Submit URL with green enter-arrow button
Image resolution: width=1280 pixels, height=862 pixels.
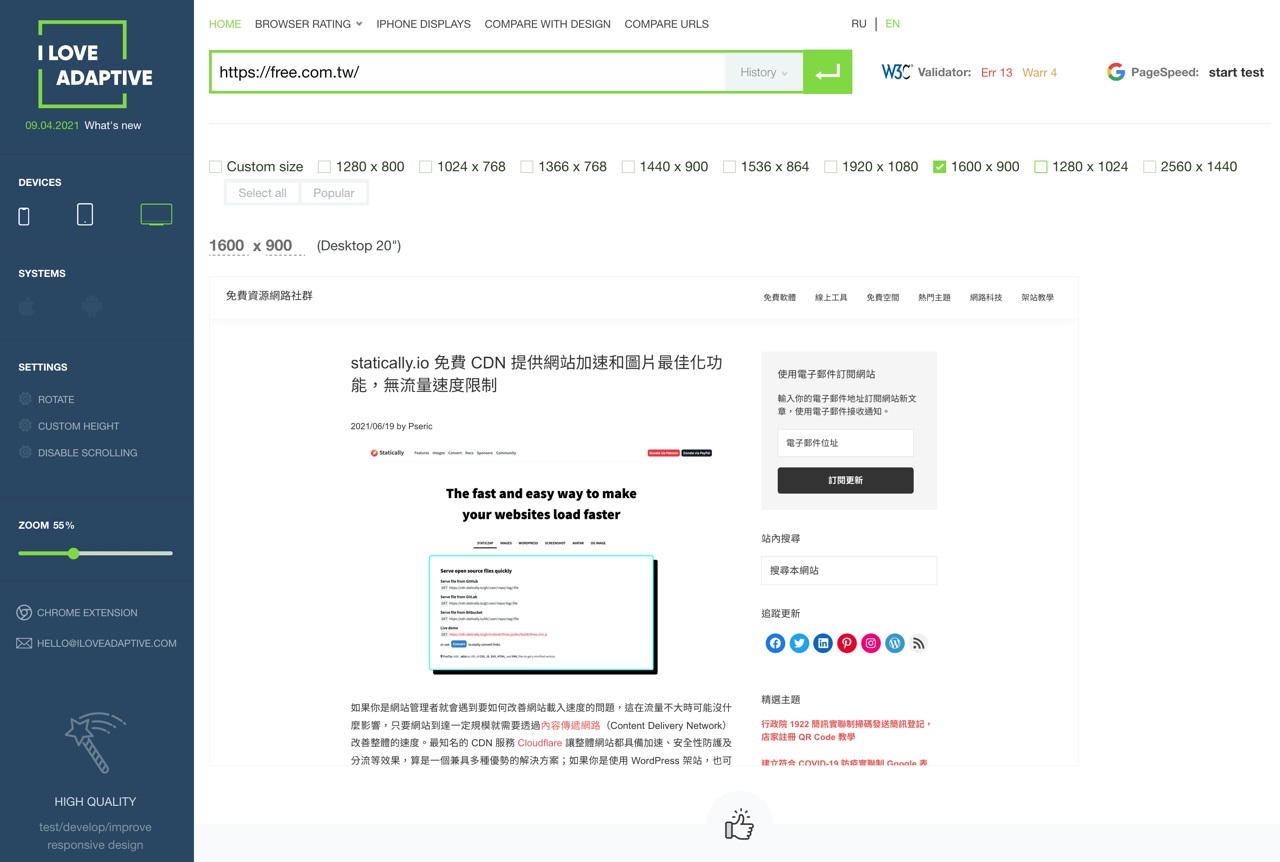[828, 72]
